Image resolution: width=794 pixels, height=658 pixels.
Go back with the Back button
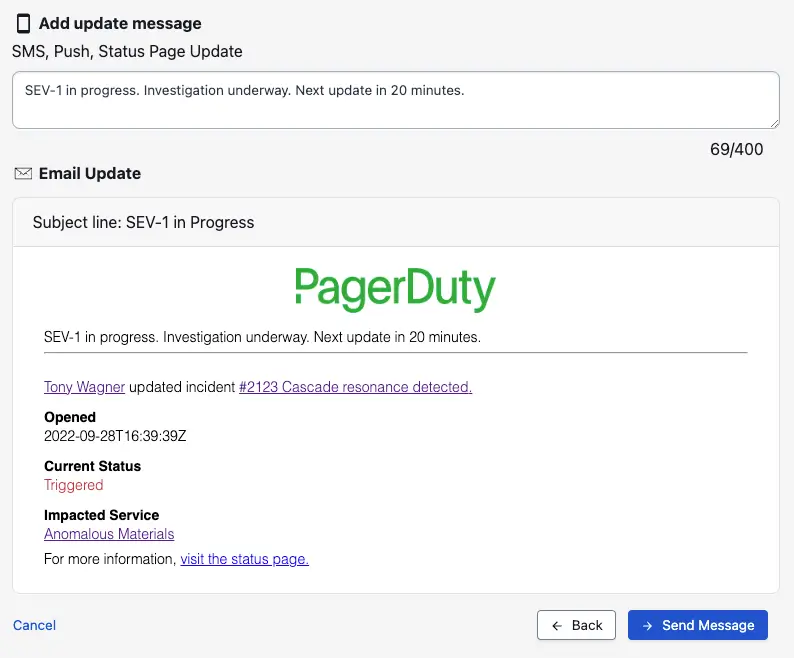click(x=576, y=625)
